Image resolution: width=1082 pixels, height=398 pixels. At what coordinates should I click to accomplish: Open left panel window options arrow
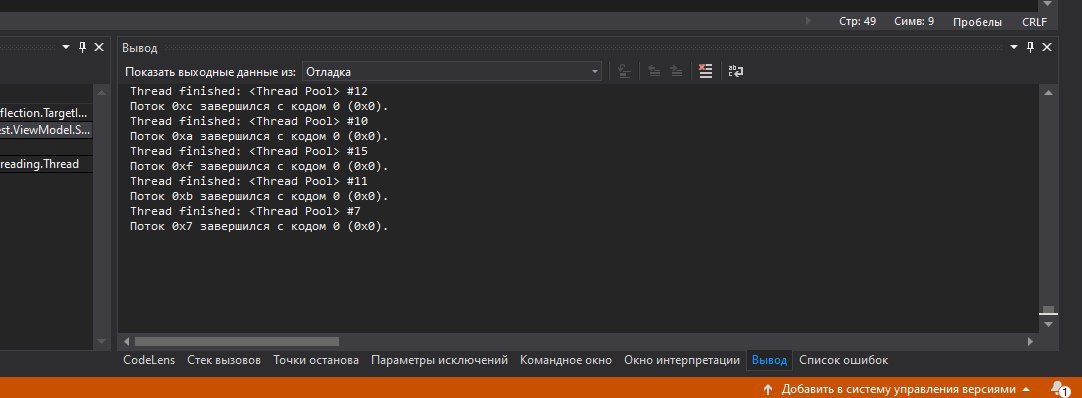coord(66,47)
